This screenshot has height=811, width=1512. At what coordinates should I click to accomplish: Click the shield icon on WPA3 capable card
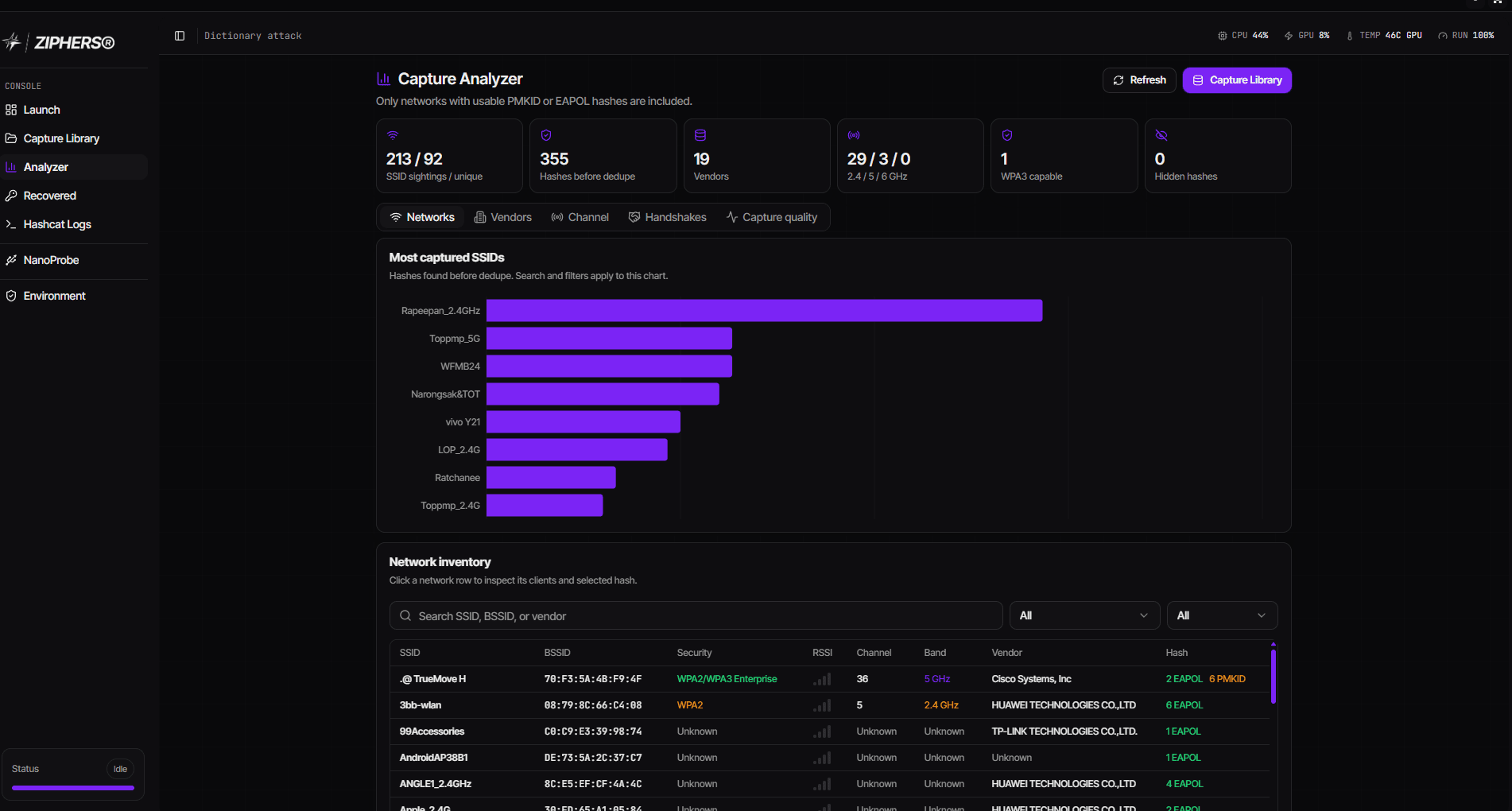click(1007, 135)
